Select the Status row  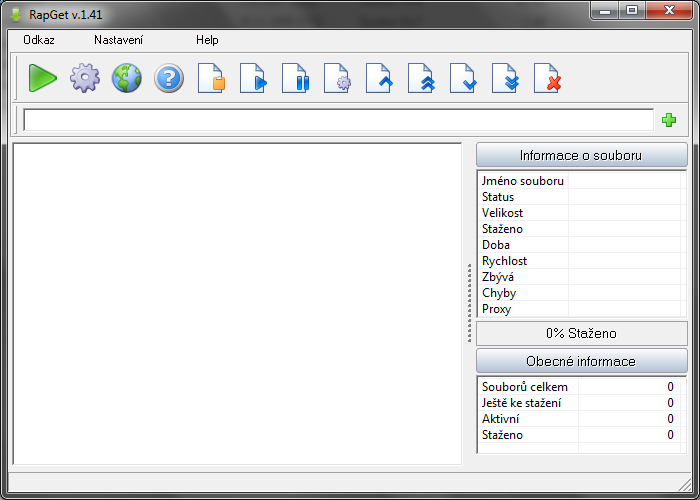[581, 197]
